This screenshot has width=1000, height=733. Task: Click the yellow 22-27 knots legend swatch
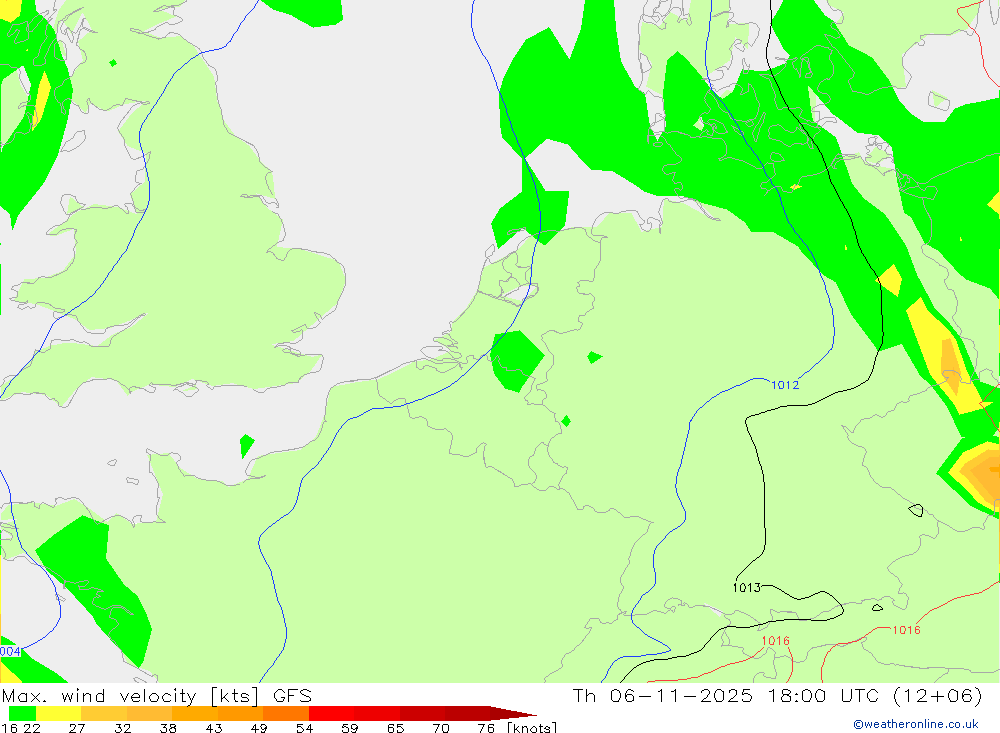[x=59, y=713]
